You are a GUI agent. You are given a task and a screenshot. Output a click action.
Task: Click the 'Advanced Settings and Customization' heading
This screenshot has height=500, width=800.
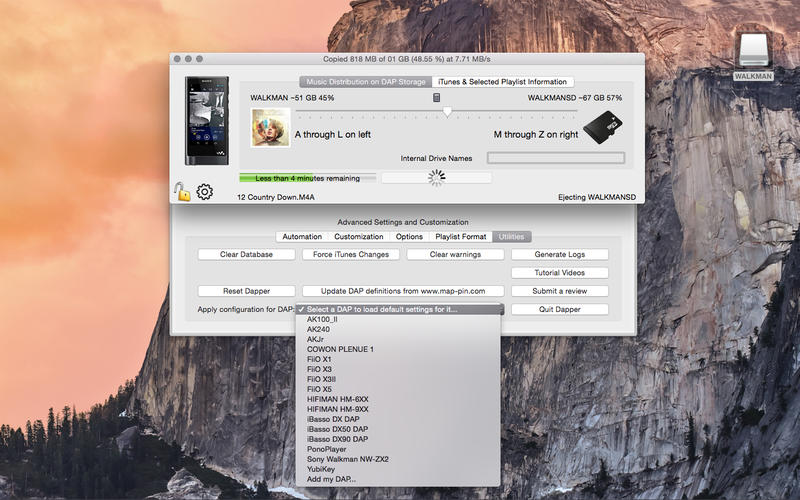click(x=403, y=222)
